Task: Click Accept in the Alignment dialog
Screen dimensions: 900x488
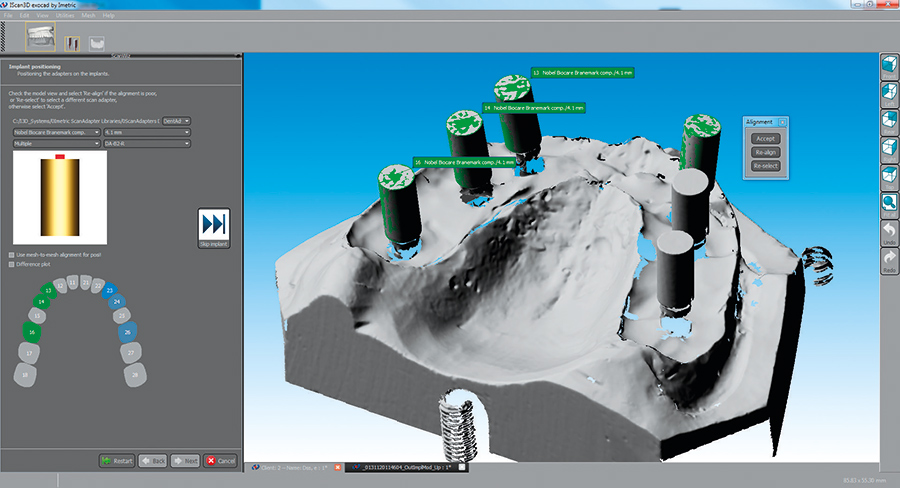Action: (x=765, y=138)
